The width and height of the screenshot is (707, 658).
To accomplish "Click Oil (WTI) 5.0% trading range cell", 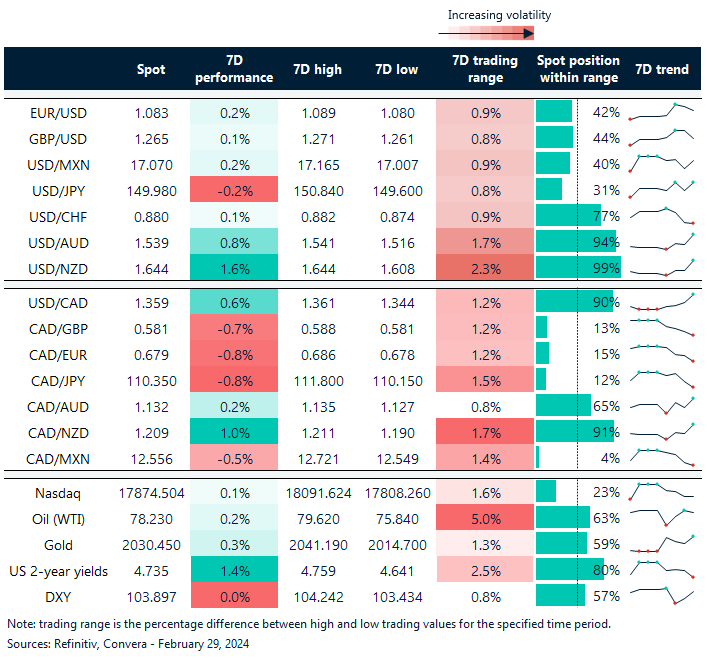I will tap(485, 517).
